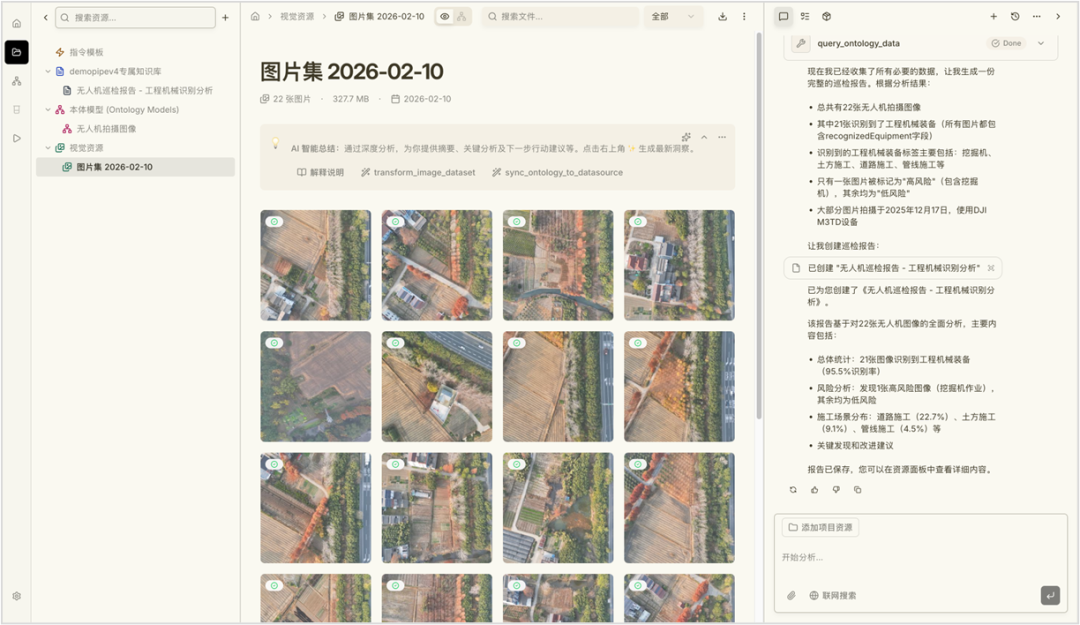The image size is (1080, 625).
Task: Copy the assistant response with copy icon
Action: tap(857, 490)
